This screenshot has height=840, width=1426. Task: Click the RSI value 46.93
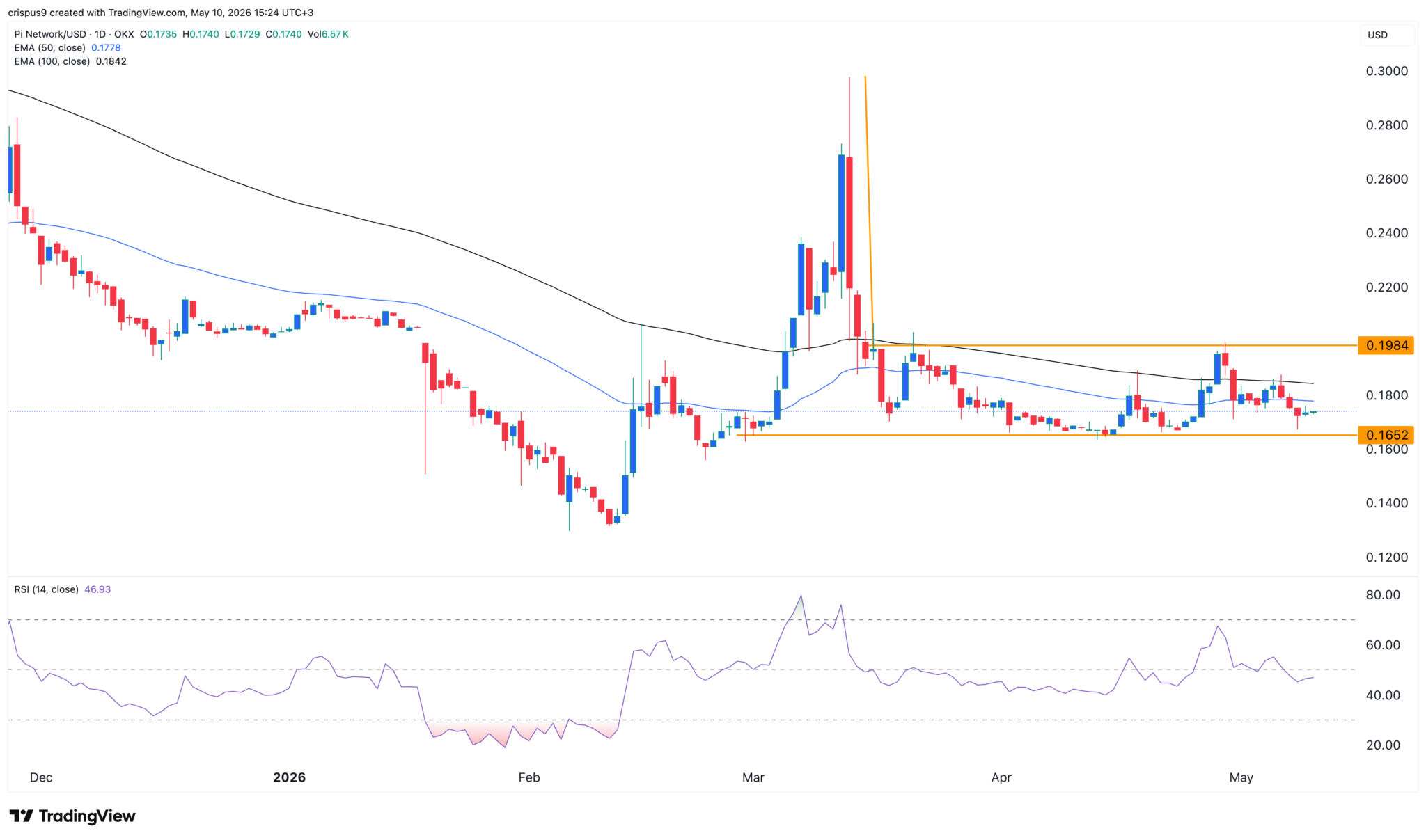pyautogui.click(x=97, y=589)
